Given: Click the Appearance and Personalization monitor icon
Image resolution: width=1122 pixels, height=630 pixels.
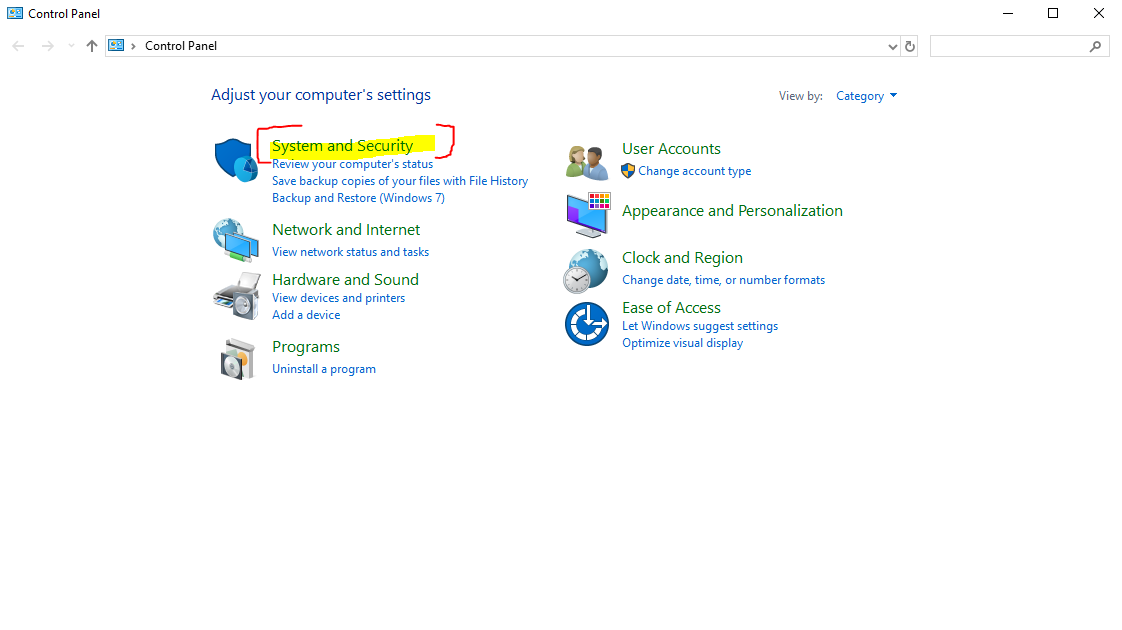Looking at the screenshot, I should pos(587,214).
